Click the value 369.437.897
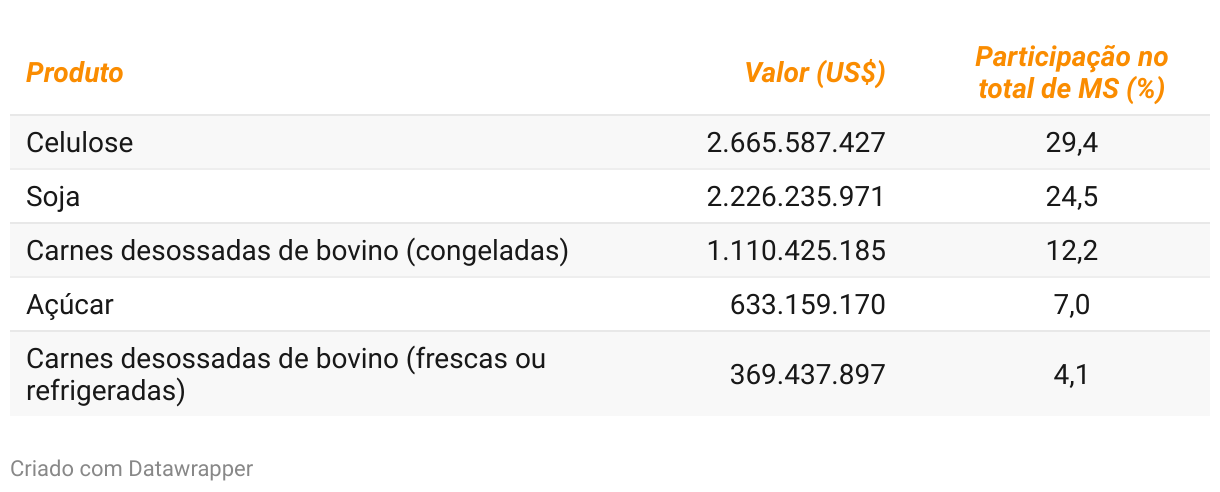The image size is (1220, 492). [x=808, y=375]
